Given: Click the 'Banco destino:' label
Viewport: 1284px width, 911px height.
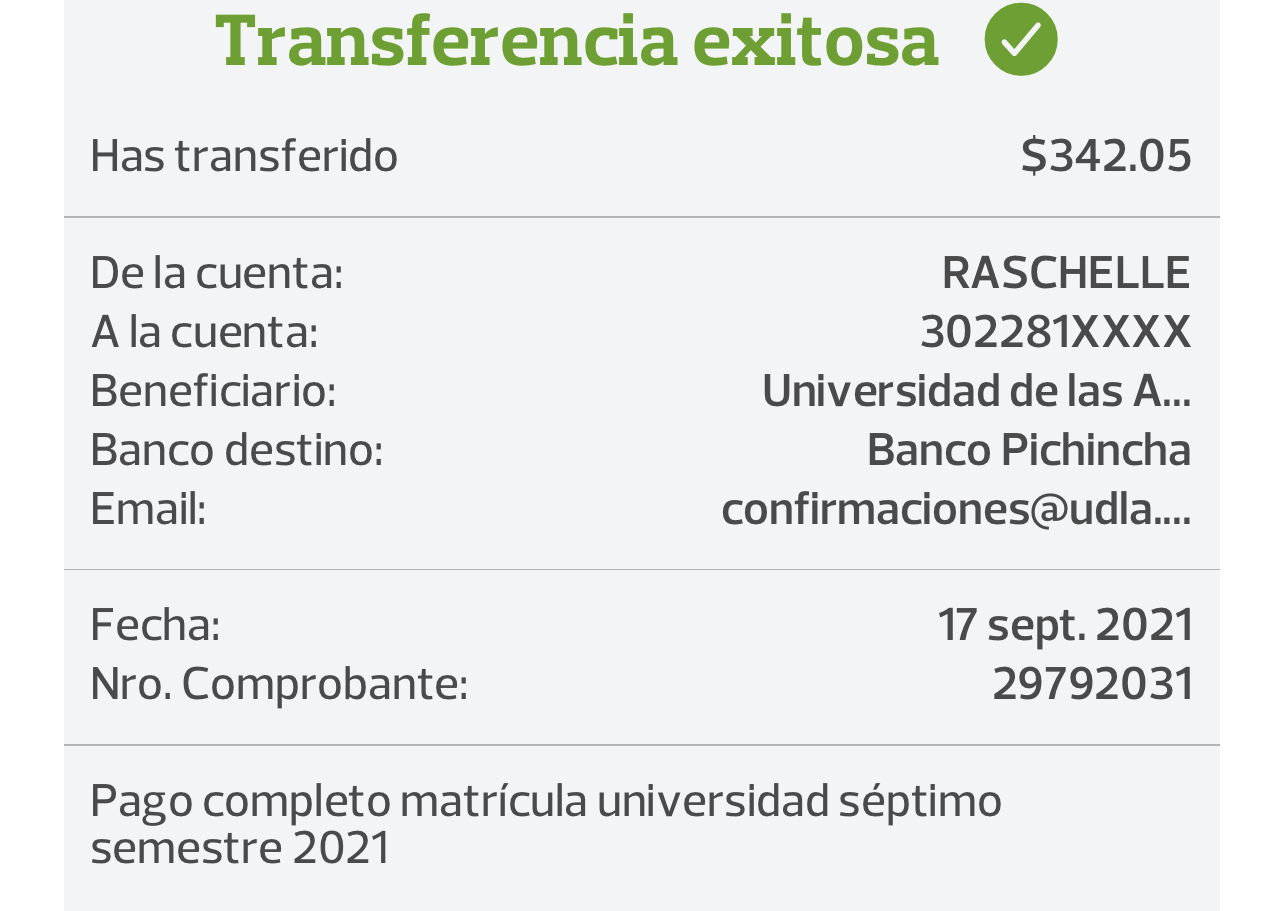Looking at the screenshot, I should point(237,450).
